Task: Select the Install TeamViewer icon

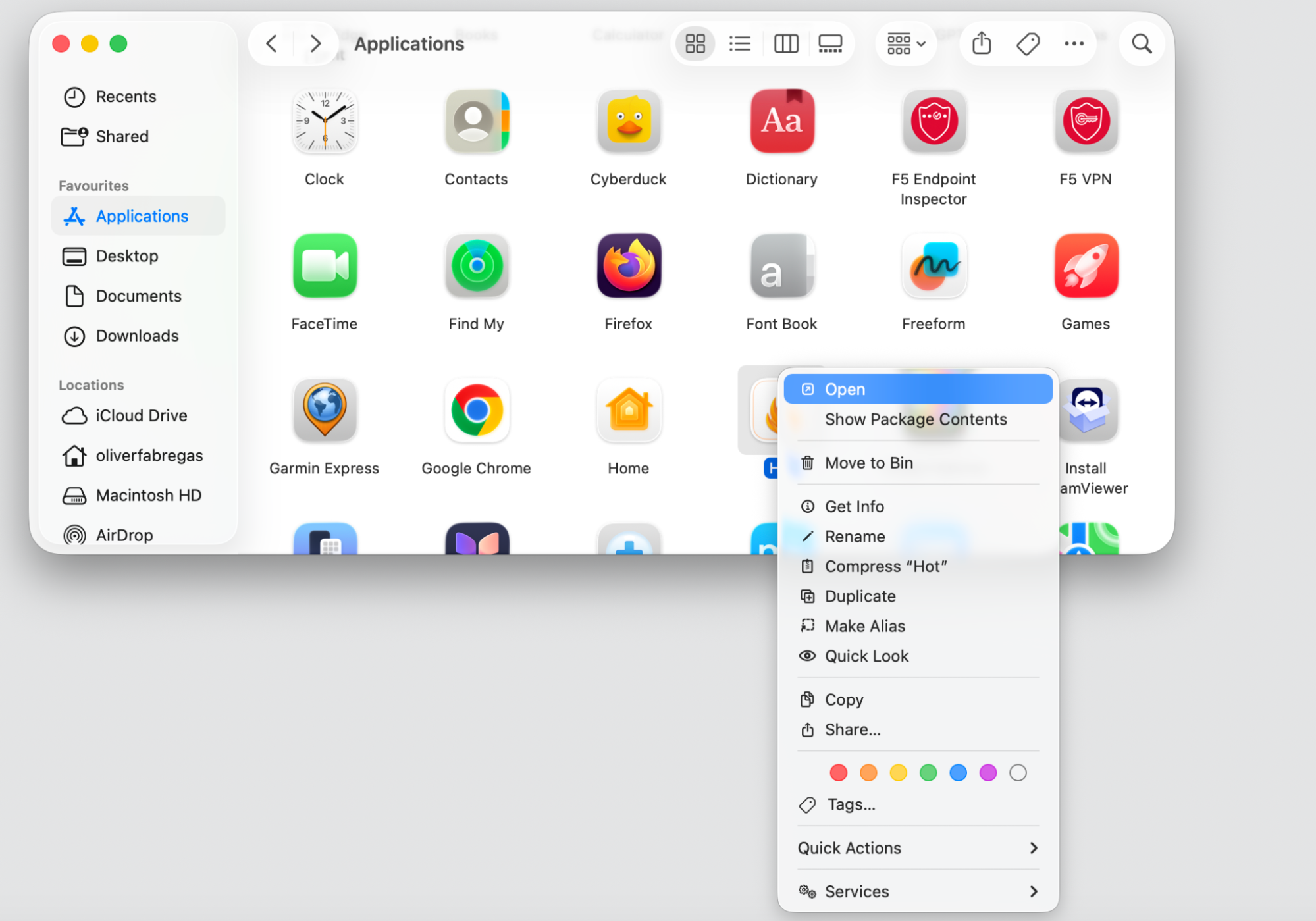Action: click(1088, 411)
